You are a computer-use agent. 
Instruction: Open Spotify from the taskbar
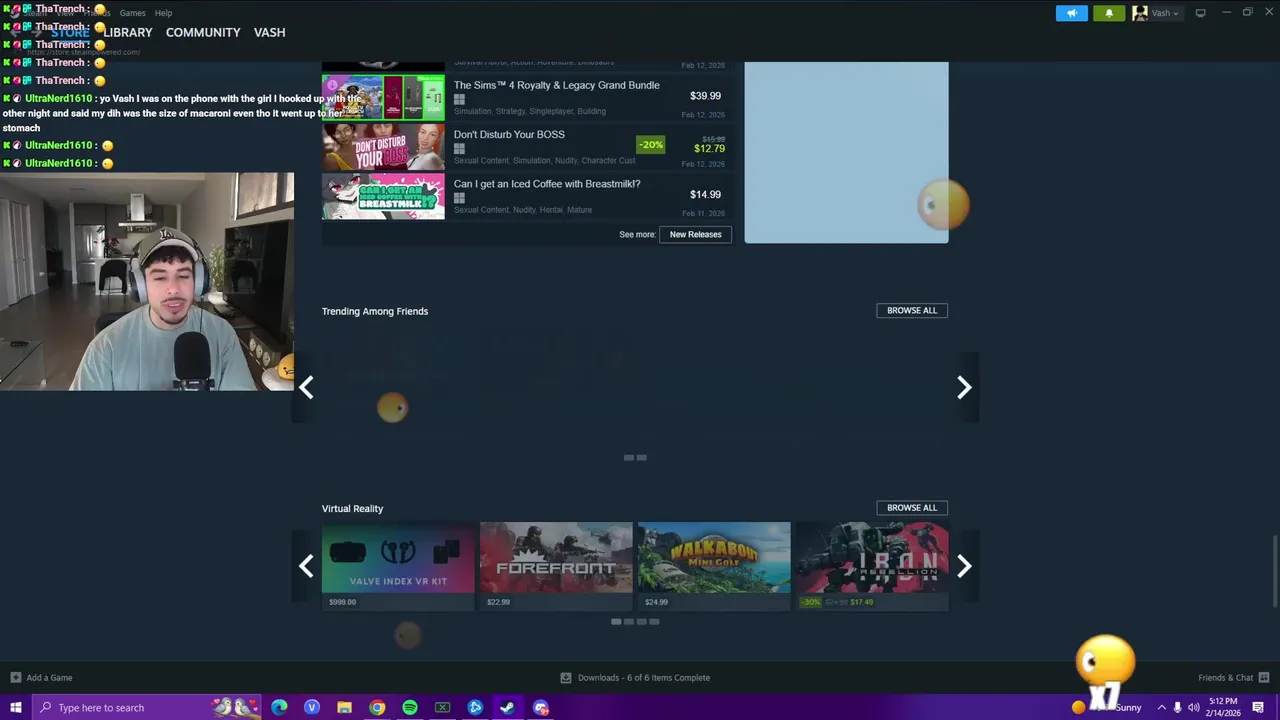(410, 707)
